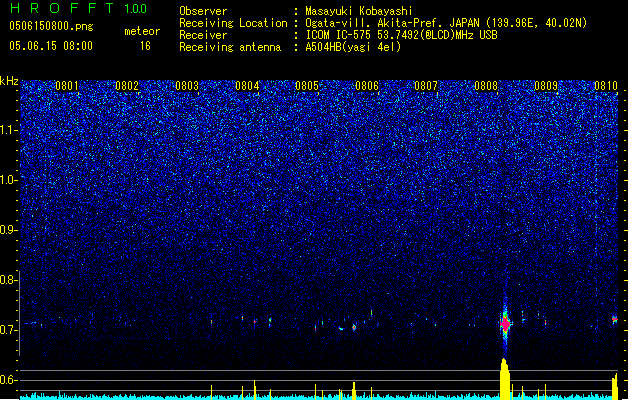The height and width of the screenshot is (400, 629).
Task: Click the file name 0506150800.png
Action: pos(51,27)
